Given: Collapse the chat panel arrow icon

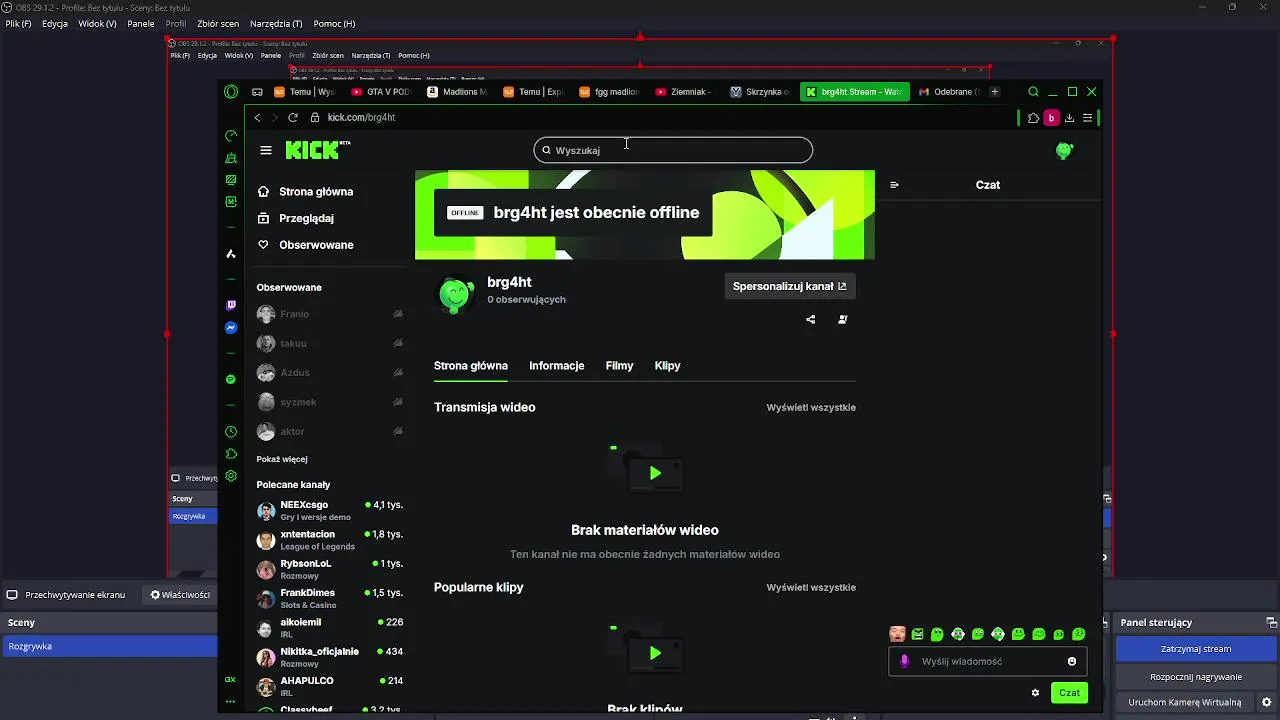Looking at the screenshot, I should tap(894, 185).
